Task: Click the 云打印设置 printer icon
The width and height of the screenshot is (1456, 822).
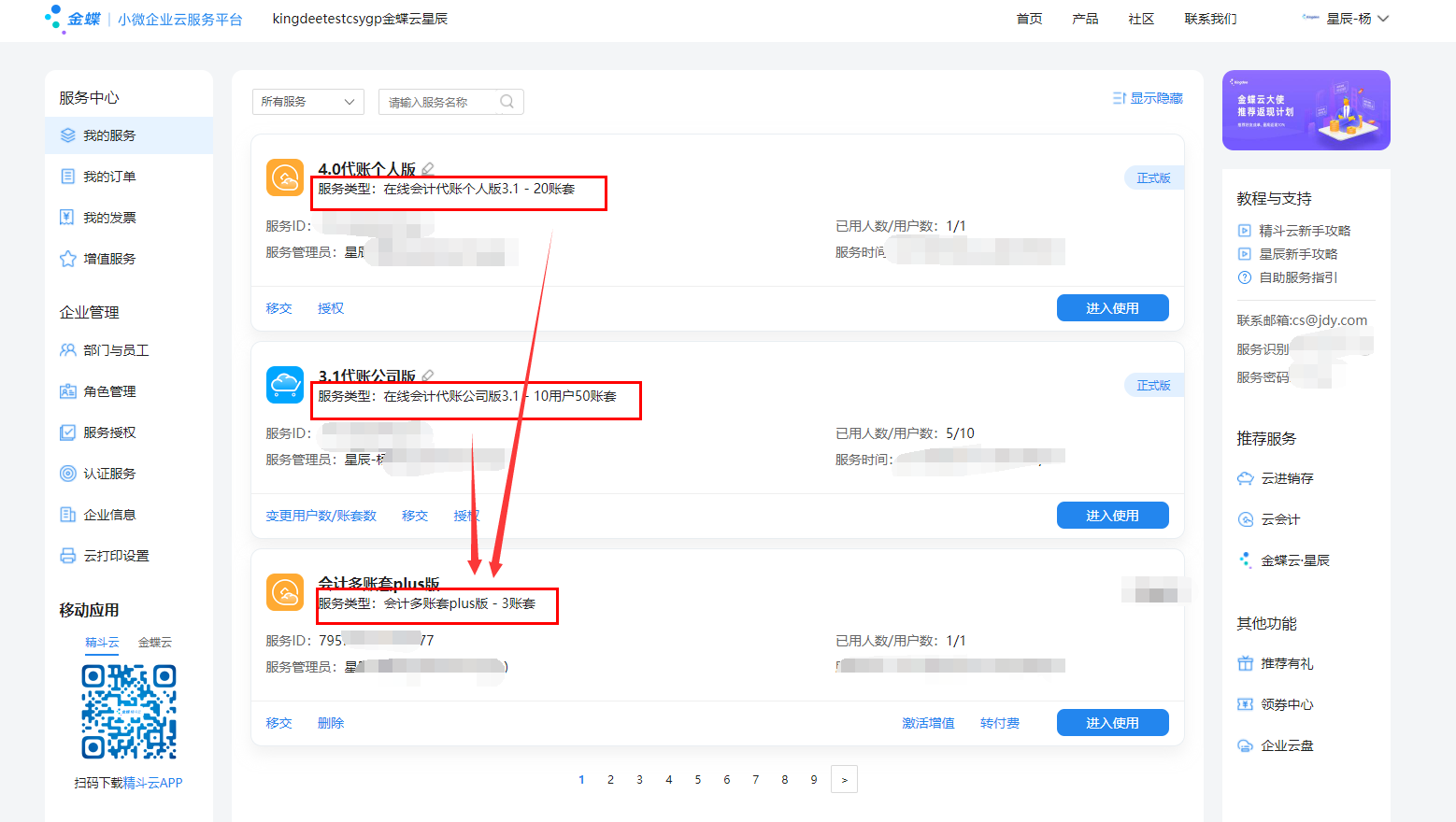Action: pos(67,556)
